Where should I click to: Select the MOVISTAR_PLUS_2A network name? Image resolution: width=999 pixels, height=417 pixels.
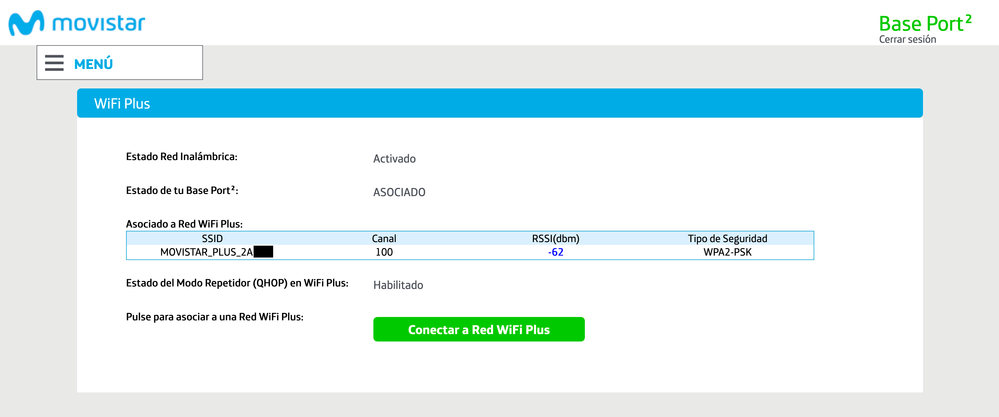pos(206,252)
